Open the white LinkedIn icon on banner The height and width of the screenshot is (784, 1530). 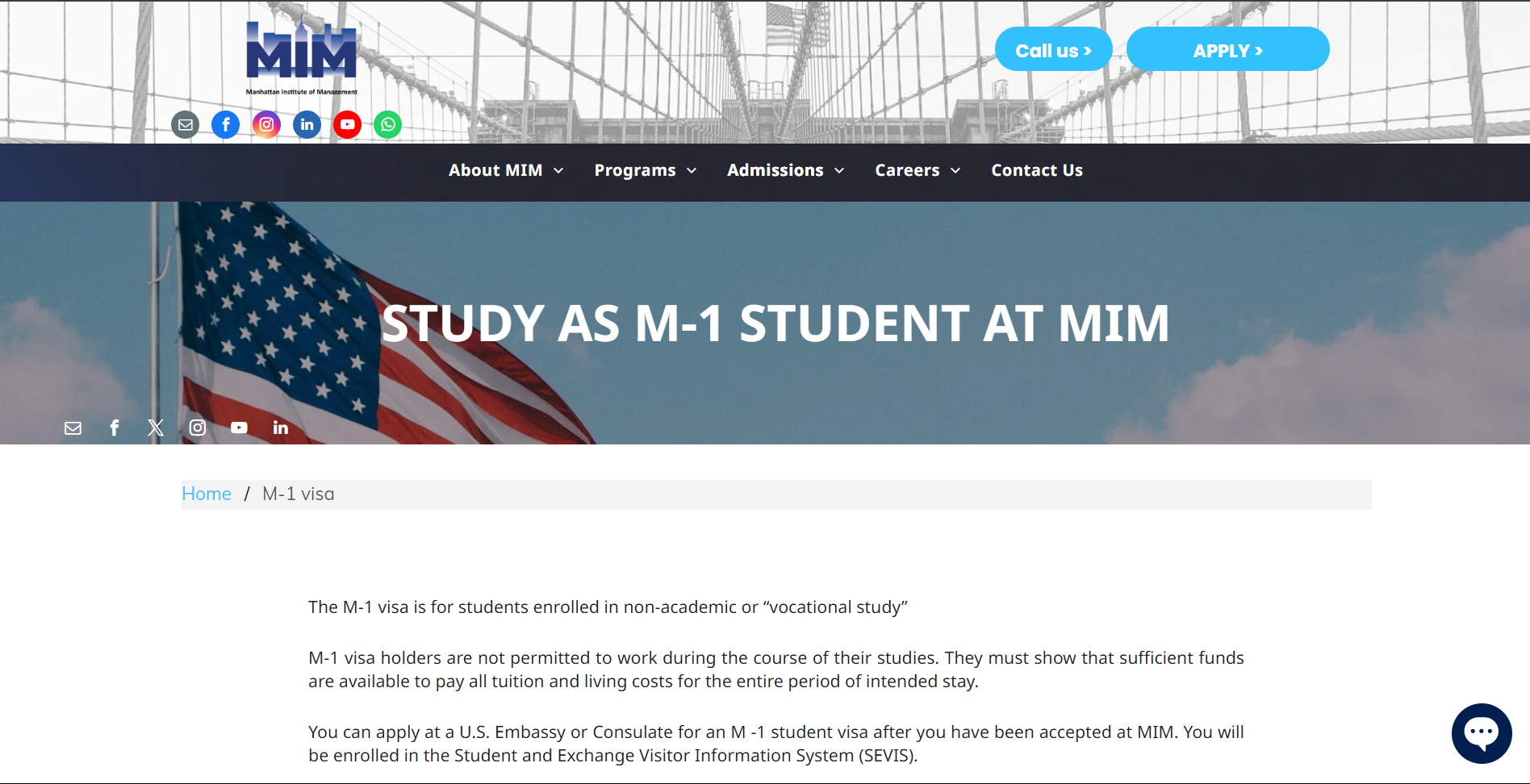[x=280, y=427]
